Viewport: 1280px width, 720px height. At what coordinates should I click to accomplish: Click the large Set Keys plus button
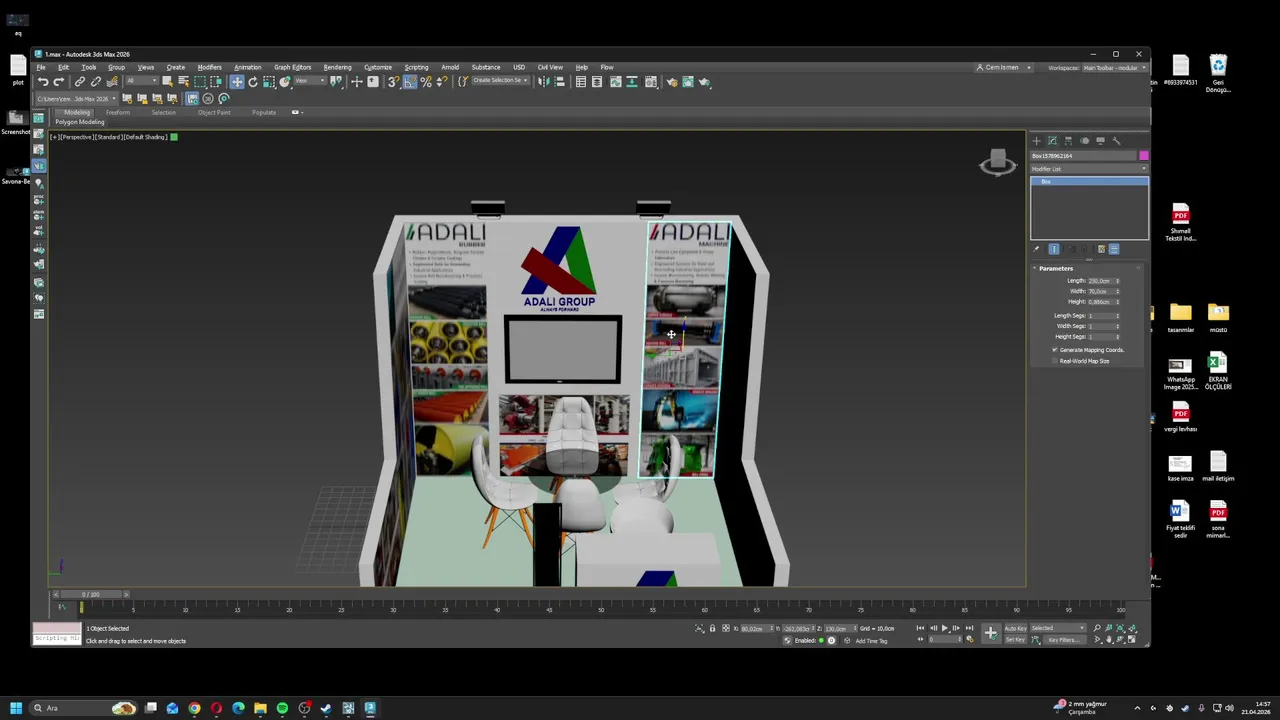pos(990,633)
